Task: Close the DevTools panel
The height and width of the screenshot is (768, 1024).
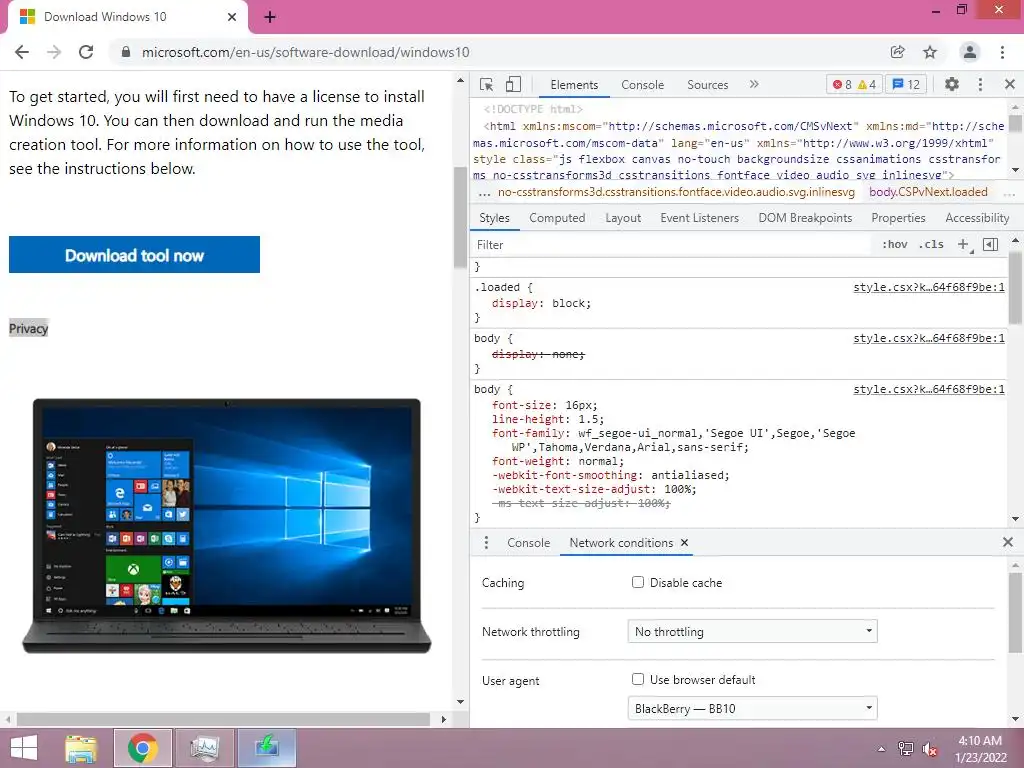Action: pyautogui.click(x=1010, y=84)
